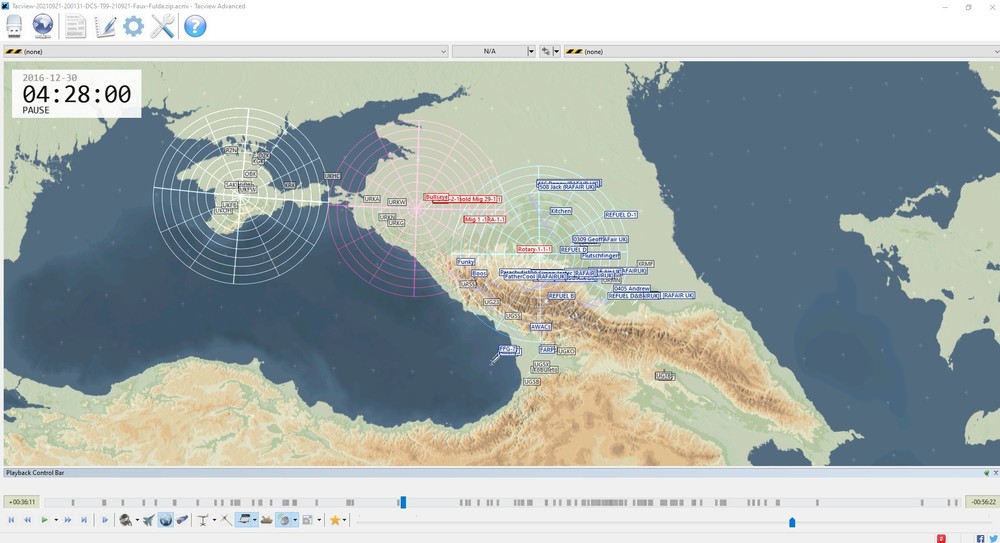Open the Facebook link icon
Screen dimensions: 1000x543
[980, 538]
